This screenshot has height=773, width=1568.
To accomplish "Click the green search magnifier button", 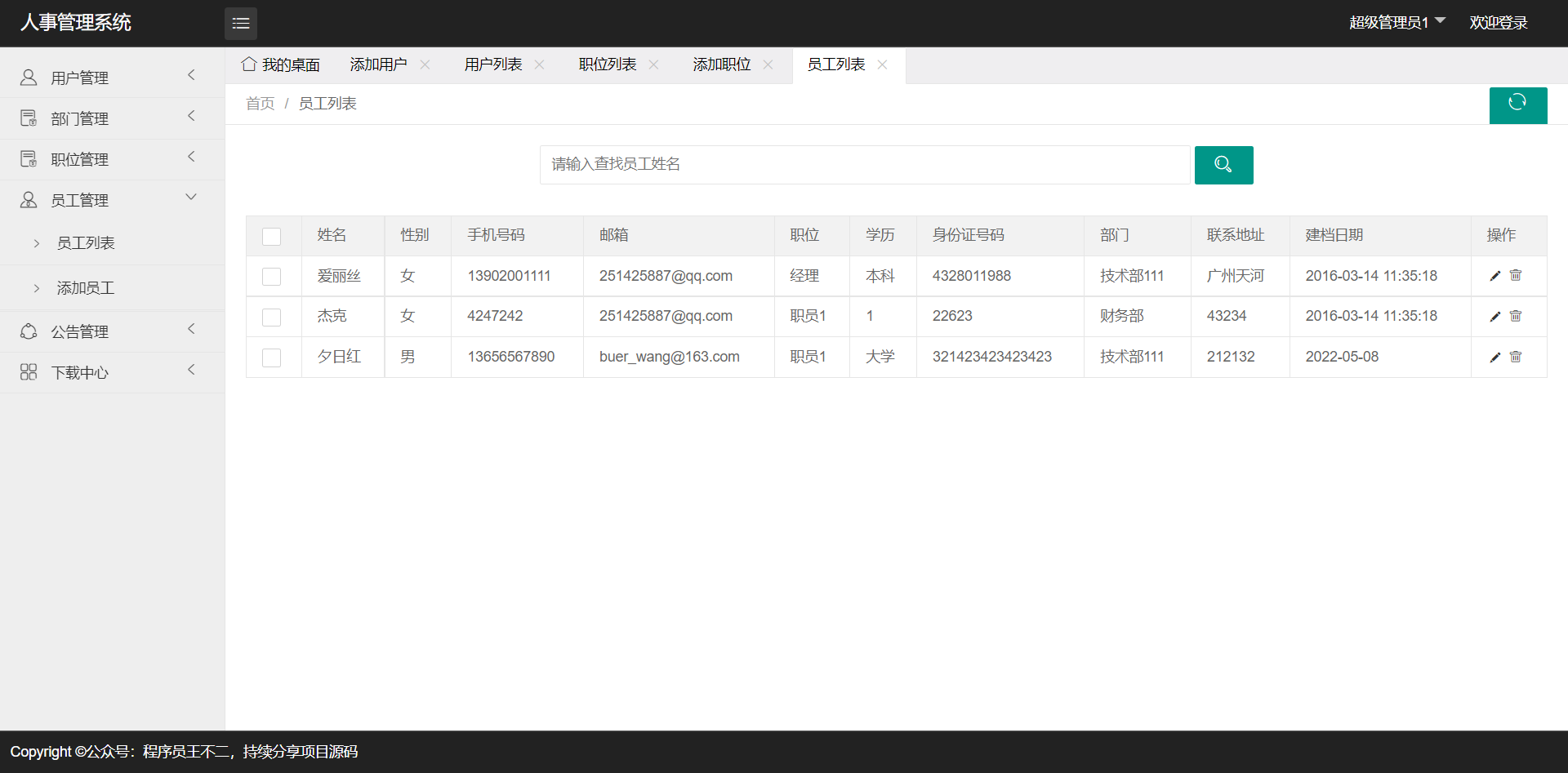I will coord(1223,165).
